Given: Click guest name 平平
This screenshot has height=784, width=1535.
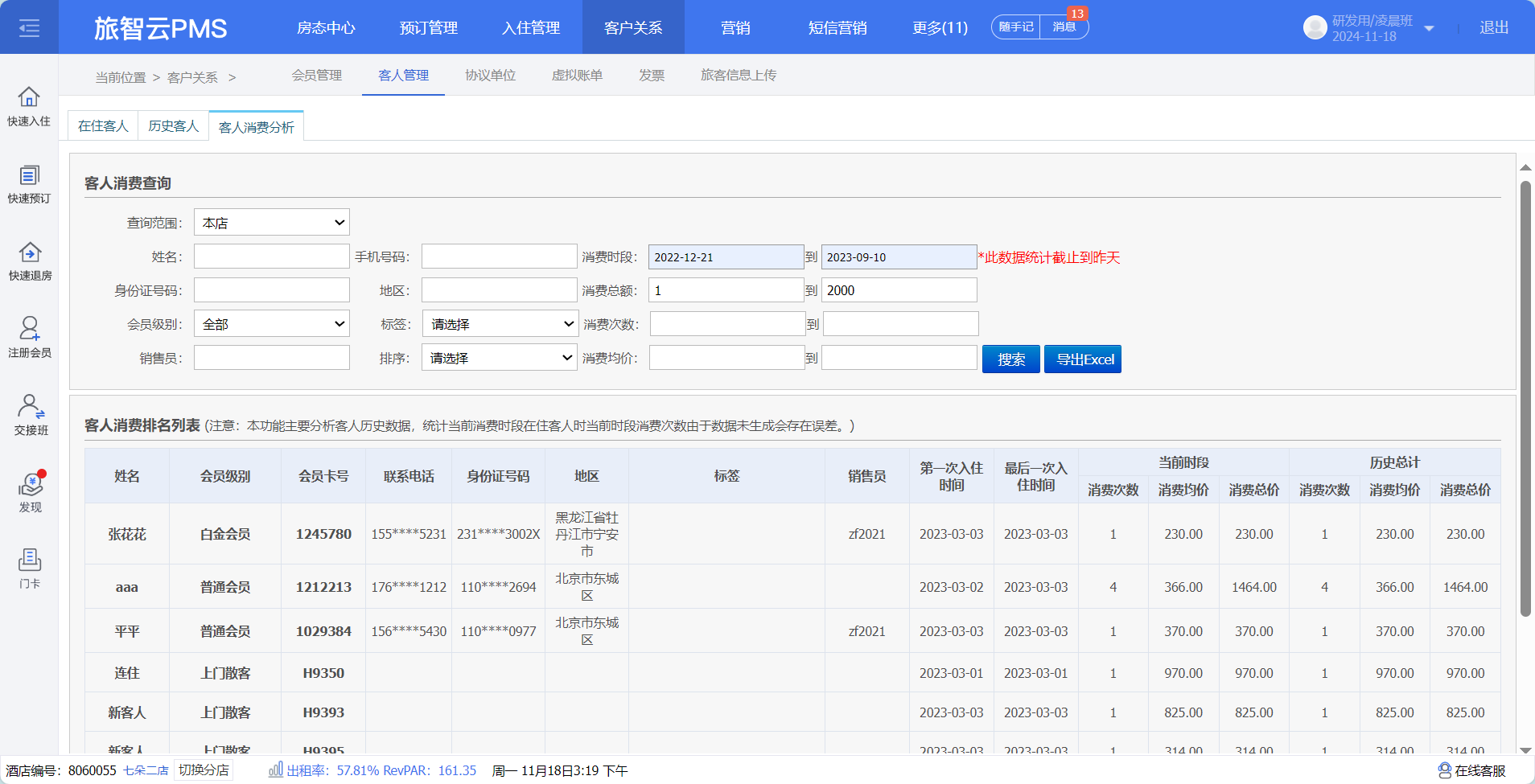Looking at the screenshot, I should tap(127, 631).
